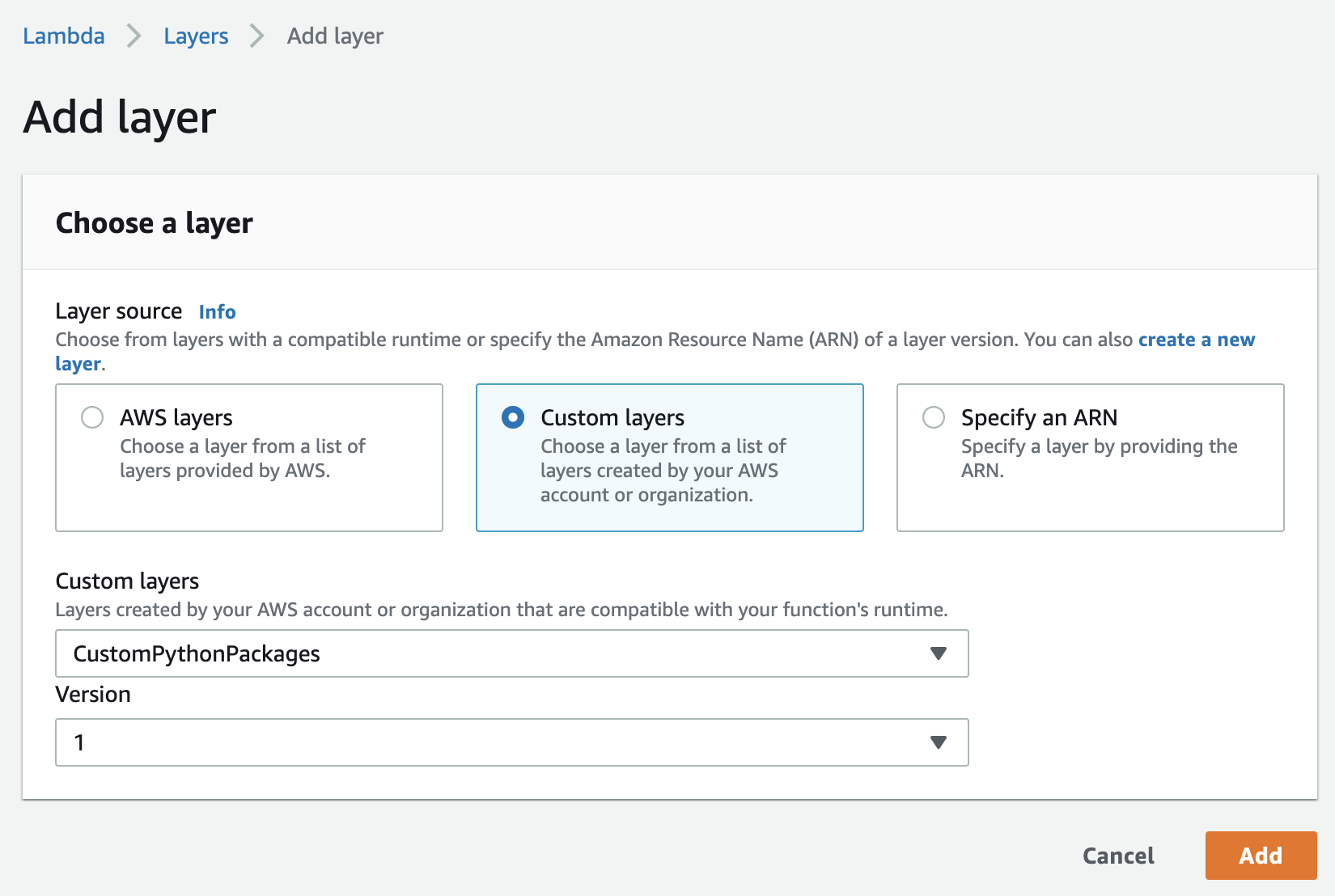
Task: Click the chevron after the Lambda breadcrumb
Action: pos(134,36)
